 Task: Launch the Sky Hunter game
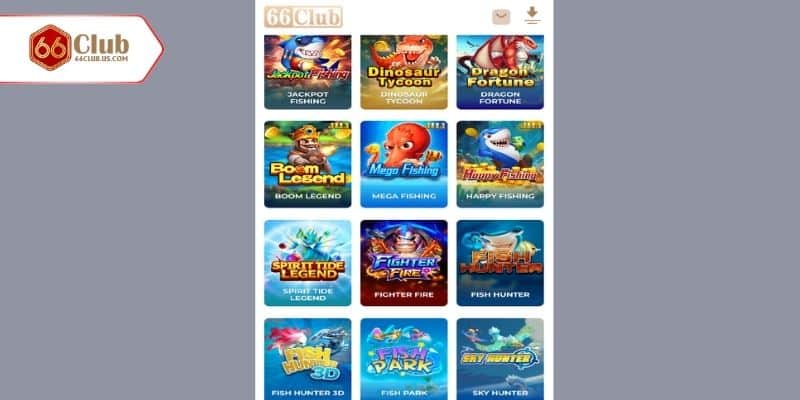point(500,359)
